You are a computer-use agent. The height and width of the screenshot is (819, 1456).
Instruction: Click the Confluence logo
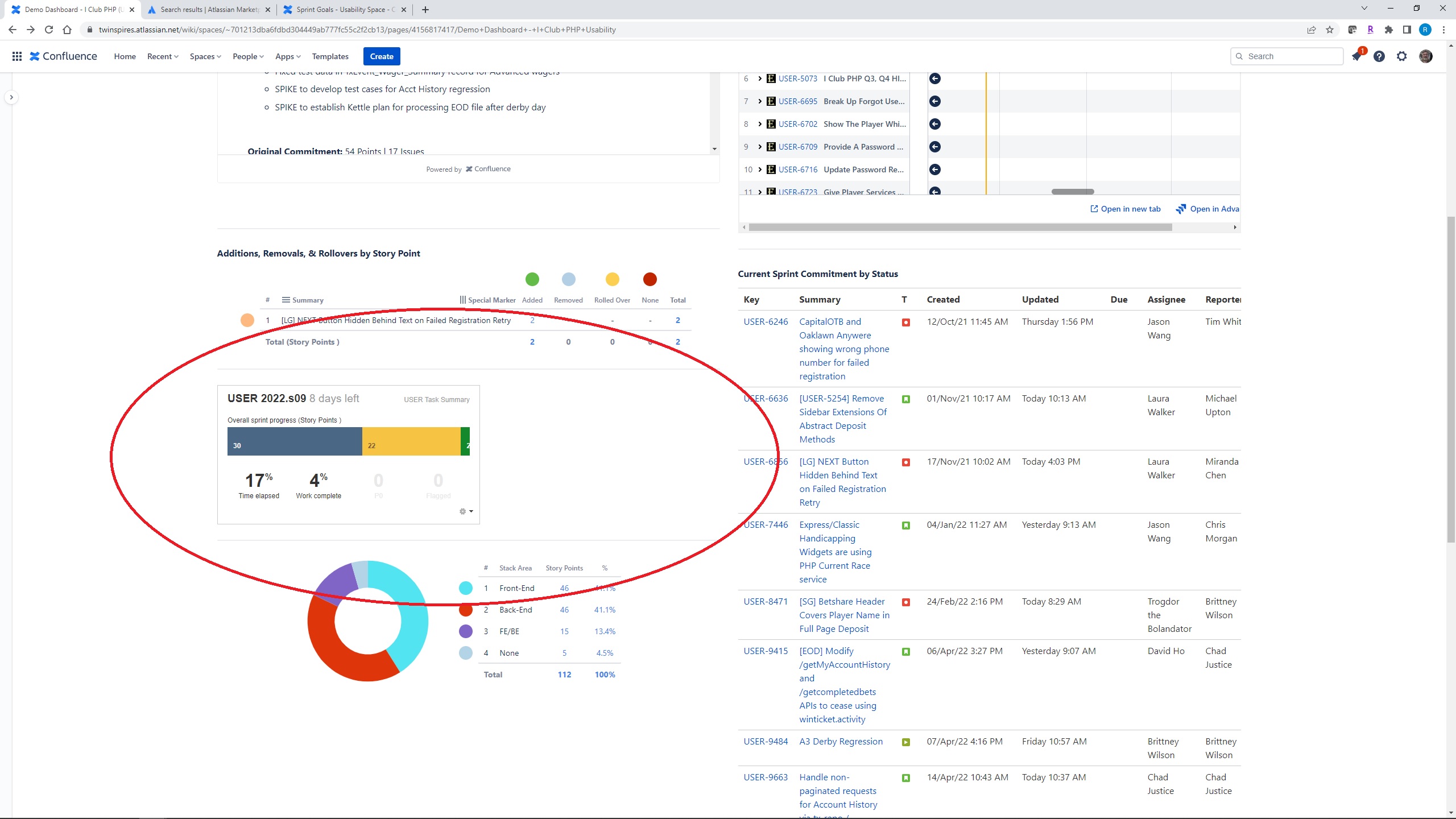(x=63, y=56)
